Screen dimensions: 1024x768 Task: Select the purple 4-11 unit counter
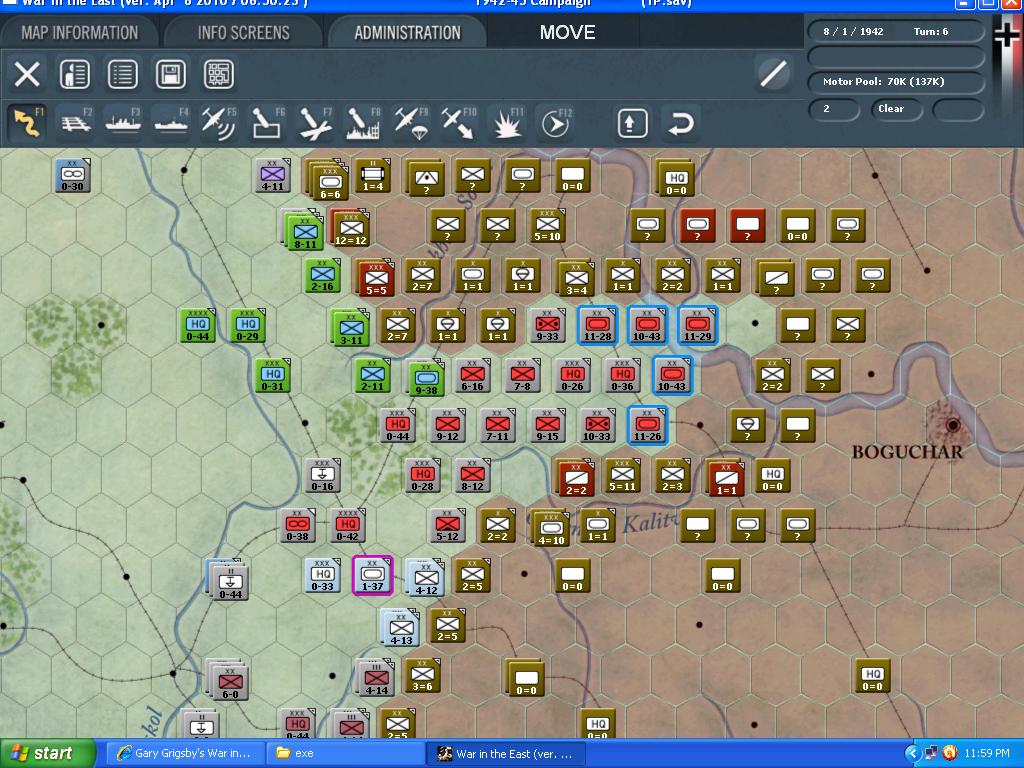coord(272,176)
